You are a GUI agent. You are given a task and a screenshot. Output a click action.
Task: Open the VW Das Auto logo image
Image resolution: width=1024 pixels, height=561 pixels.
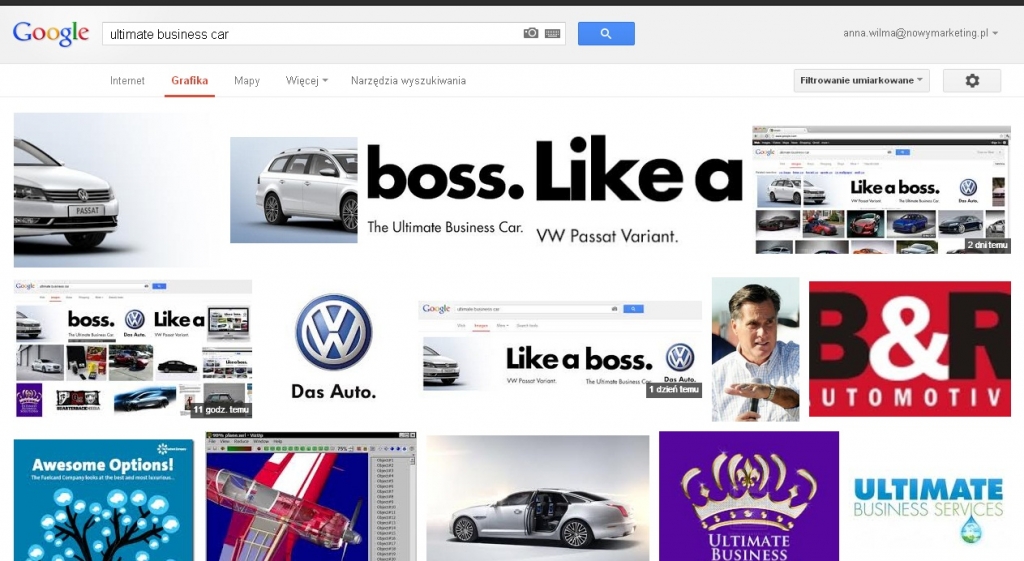click(x=334, y=347)
